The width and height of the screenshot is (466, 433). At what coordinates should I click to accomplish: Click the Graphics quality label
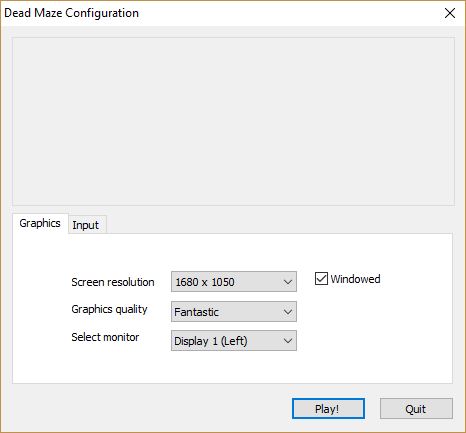109,309
